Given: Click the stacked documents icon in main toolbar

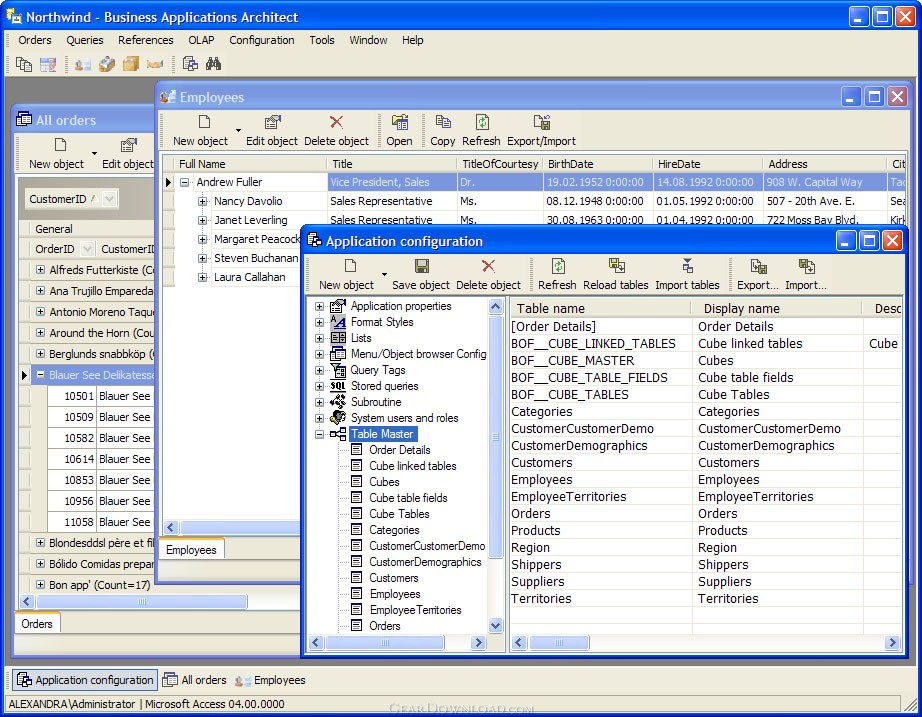Looking at the screenshot, I should pyautogui.click(x=24, y=64).
